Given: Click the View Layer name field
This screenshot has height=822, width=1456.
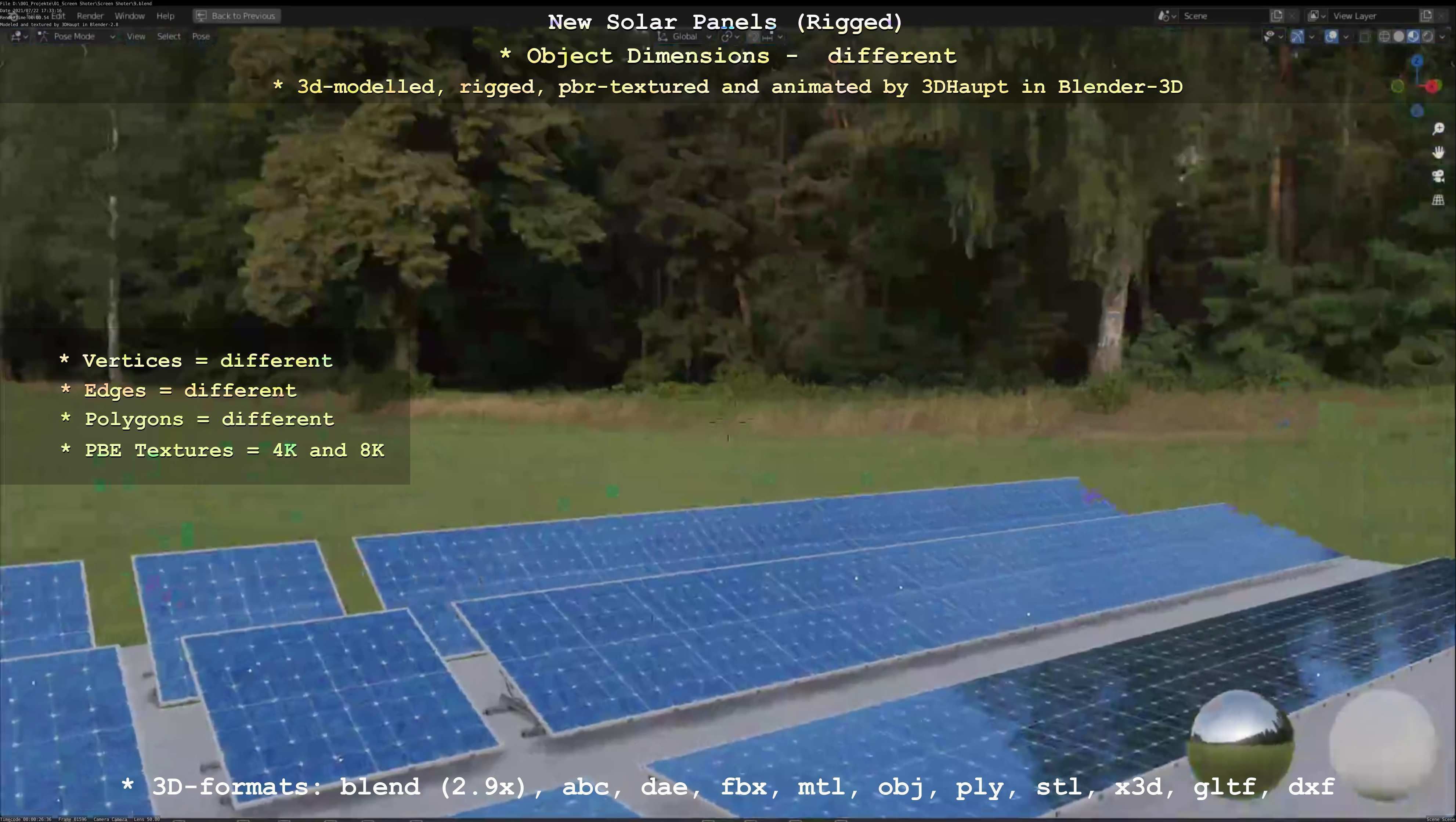Looking at the screenshot, I should [1373, 16].
